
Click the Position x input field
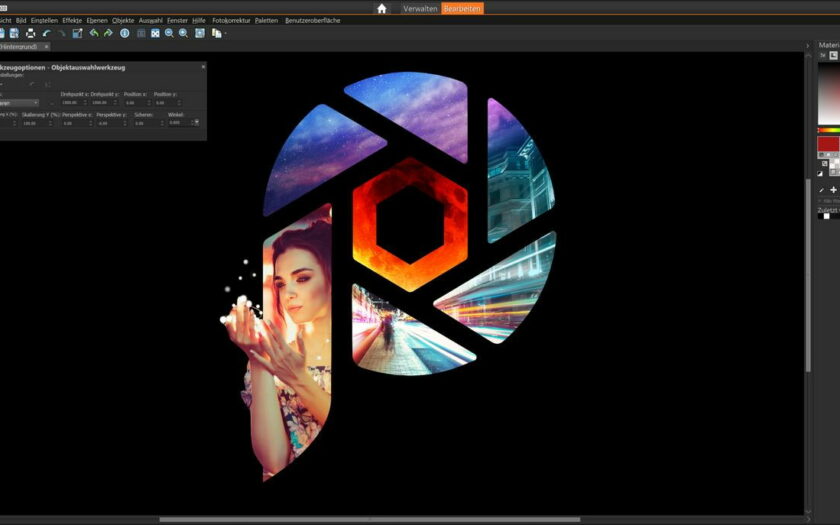coord(137,102)
